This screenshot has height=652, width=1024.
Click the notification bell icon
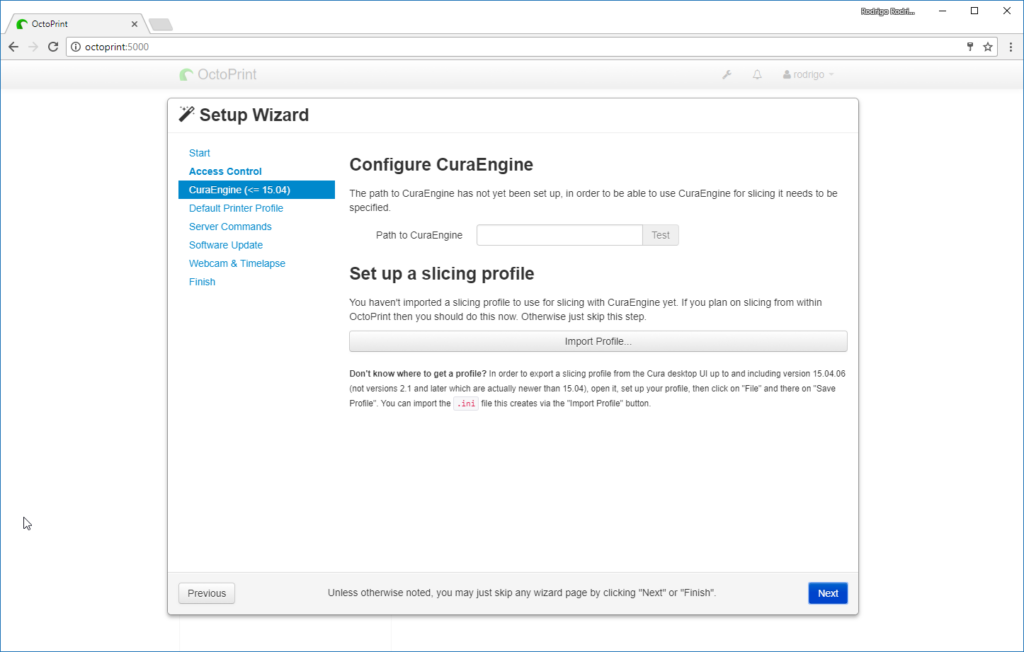(757, 74)
